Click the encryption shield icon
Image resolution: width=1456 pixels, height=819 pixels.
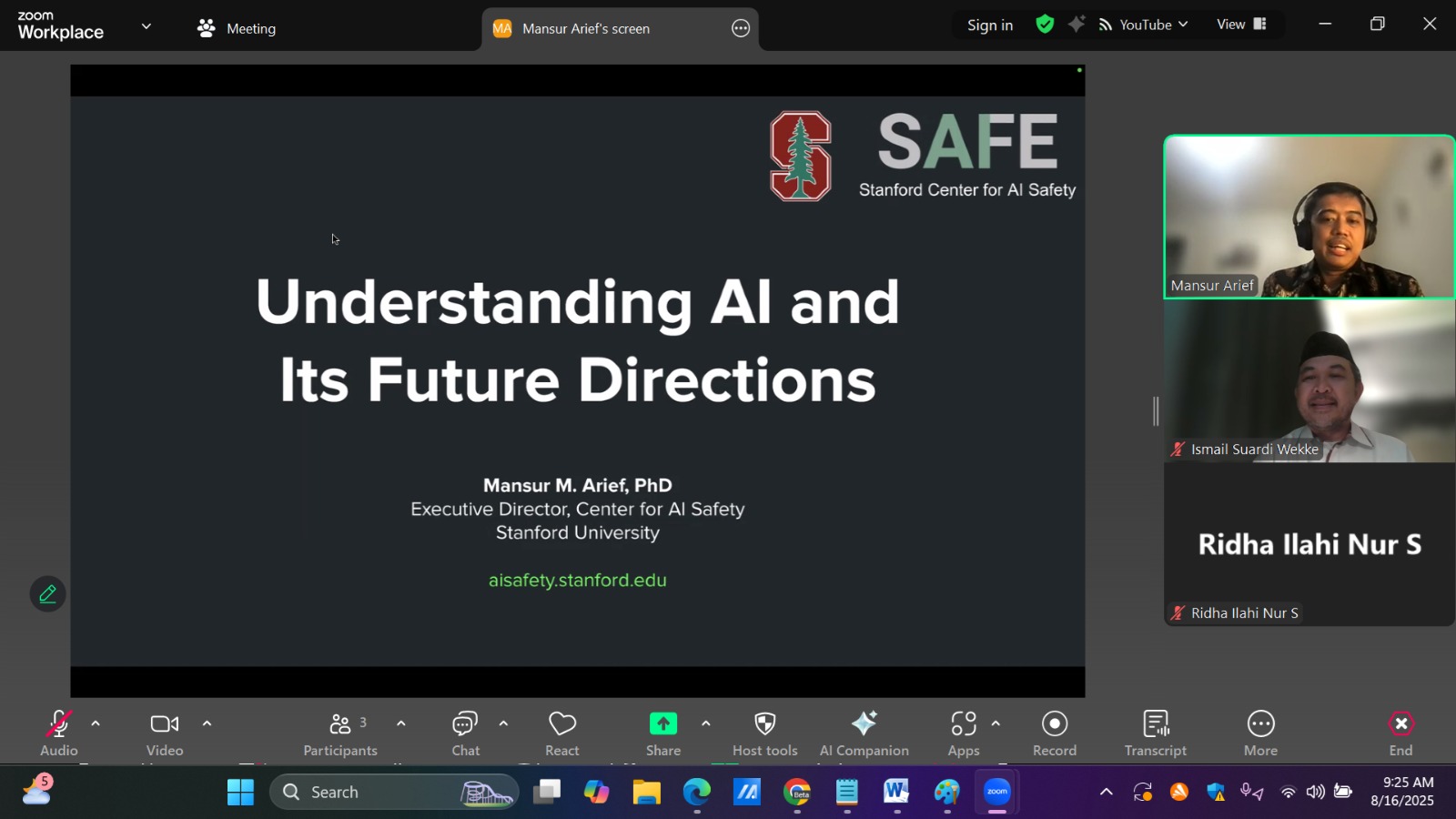(x=1045, y=25)
